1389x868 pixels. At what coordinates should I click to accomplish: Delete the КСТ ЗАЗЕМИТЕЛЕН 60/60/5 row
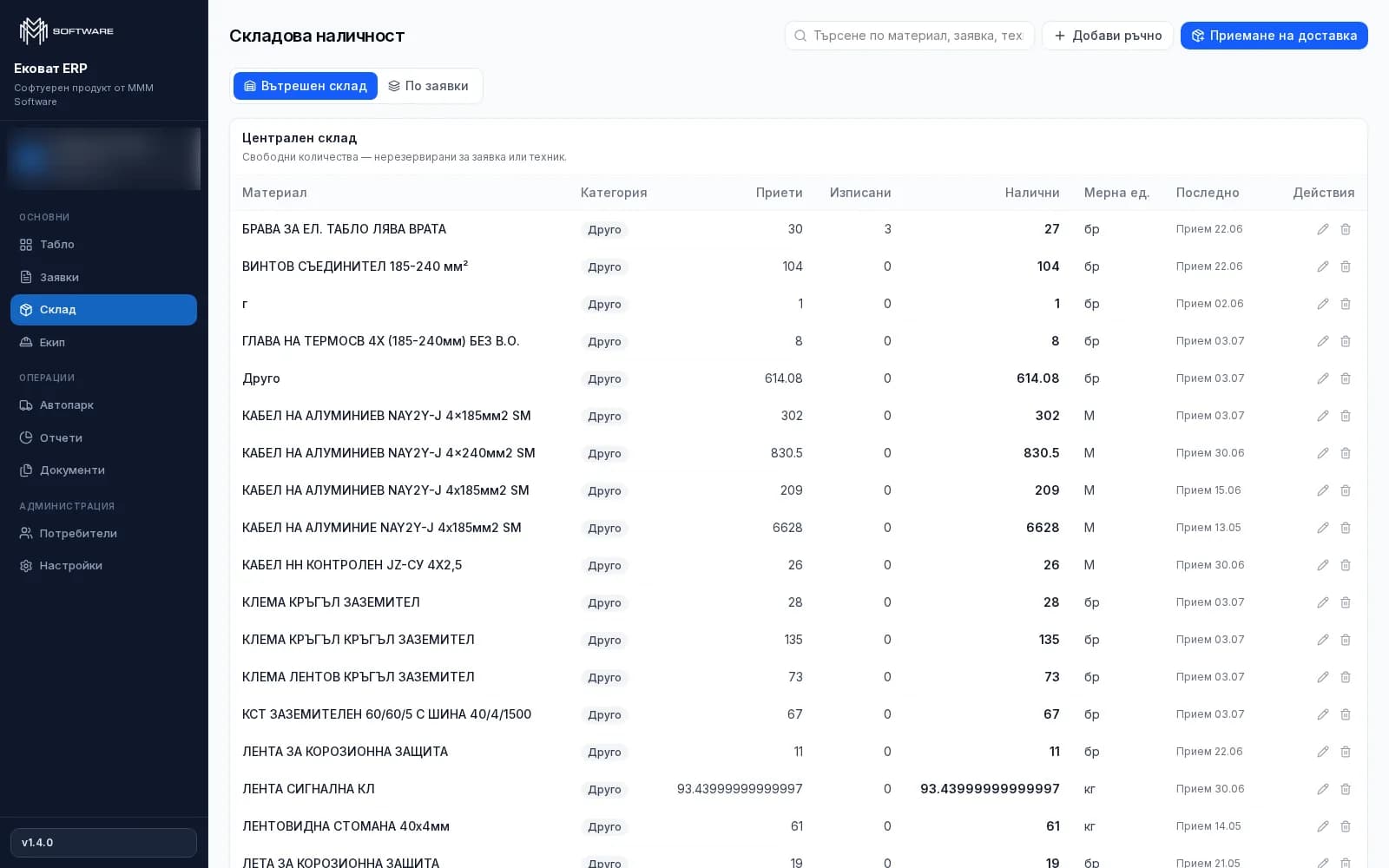click(x=1346, y=714)
